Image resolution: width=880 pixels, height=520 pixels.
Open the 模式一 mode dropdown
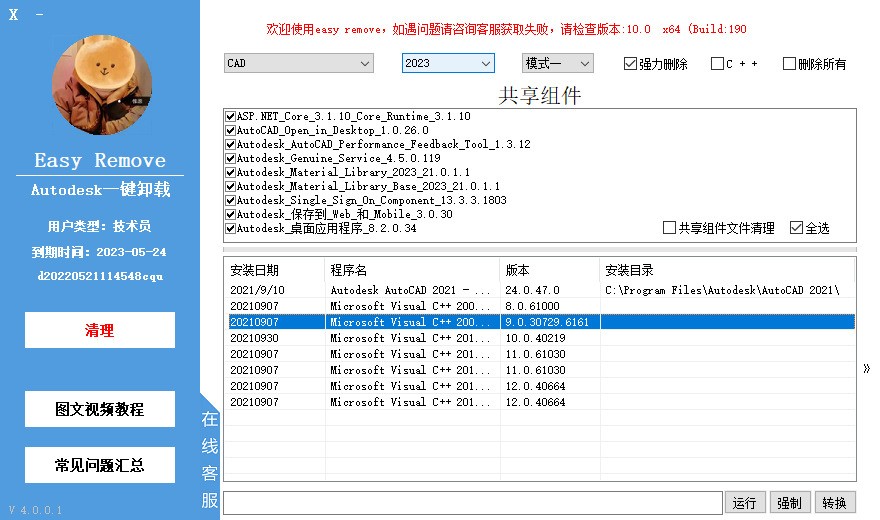557,63
